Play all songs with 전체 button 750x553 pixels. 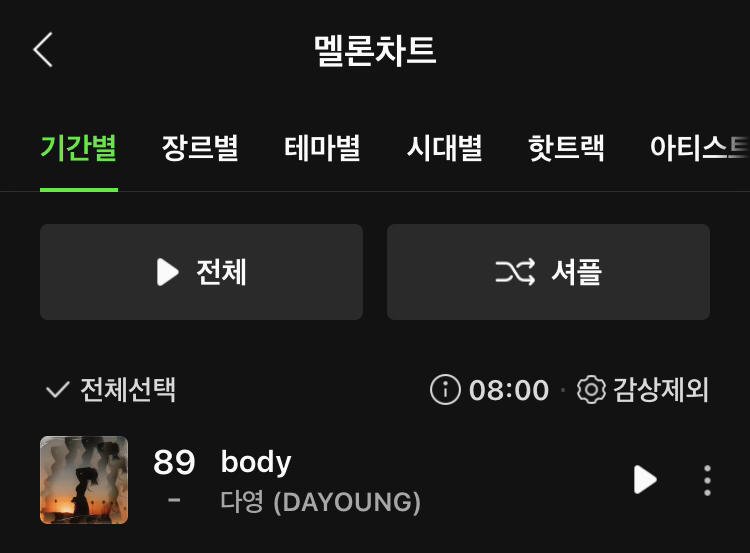coord(201,272)
